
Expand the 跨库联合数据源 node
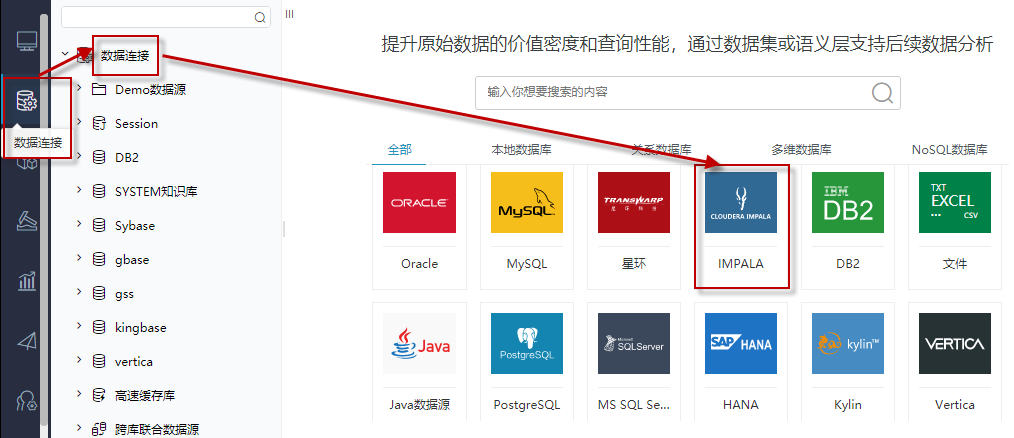click(79, 427)
